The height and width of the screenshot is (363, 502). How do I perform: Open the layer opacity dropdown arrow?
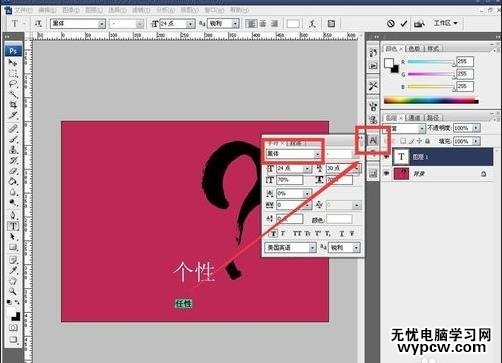click(476, 128)
